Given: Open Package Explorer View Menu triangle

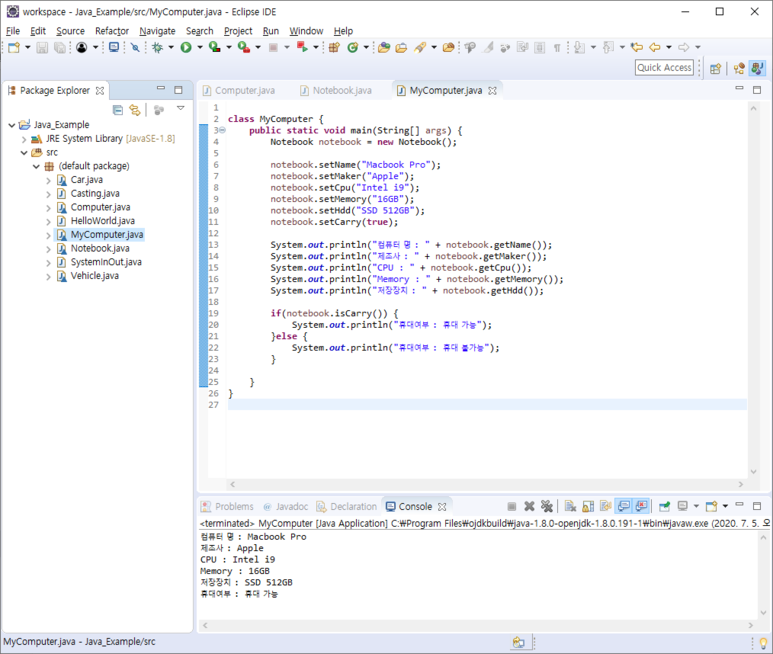Looking at the screenshot, I should tap(180, 108).
